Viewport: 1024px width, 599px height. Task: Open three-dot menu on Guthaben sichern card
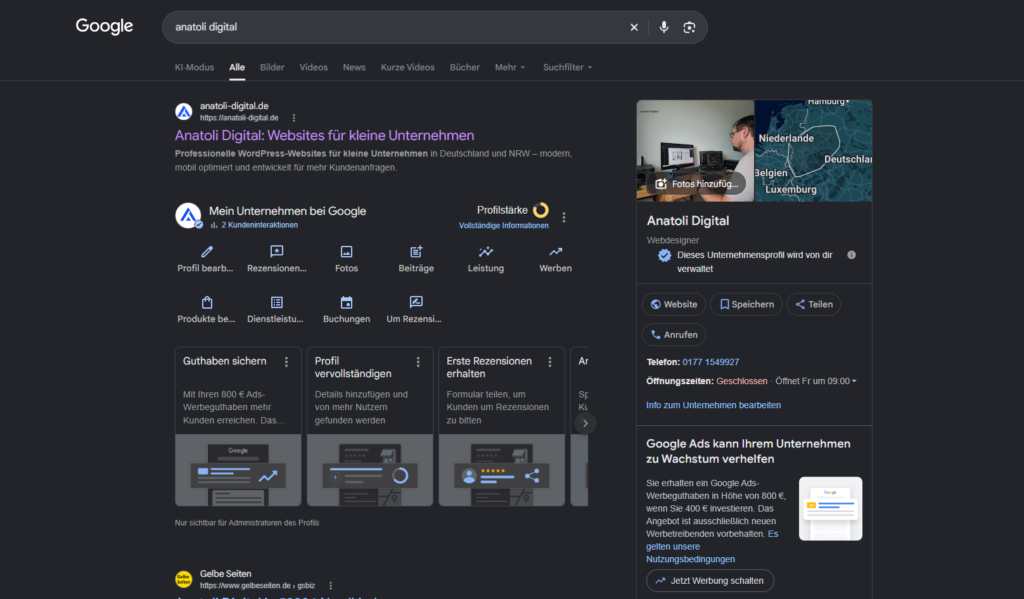point(286,362)
